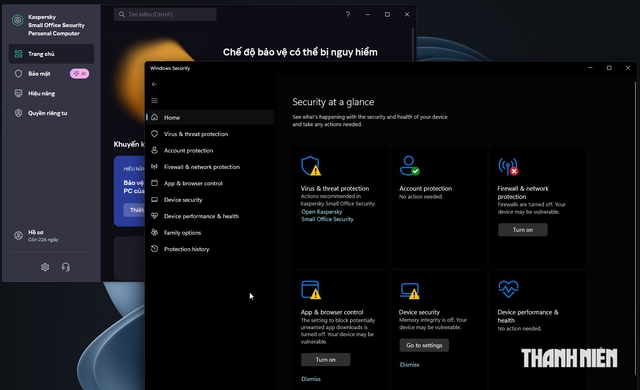Click the App & browser control tile icon

(x=311, y=290)
